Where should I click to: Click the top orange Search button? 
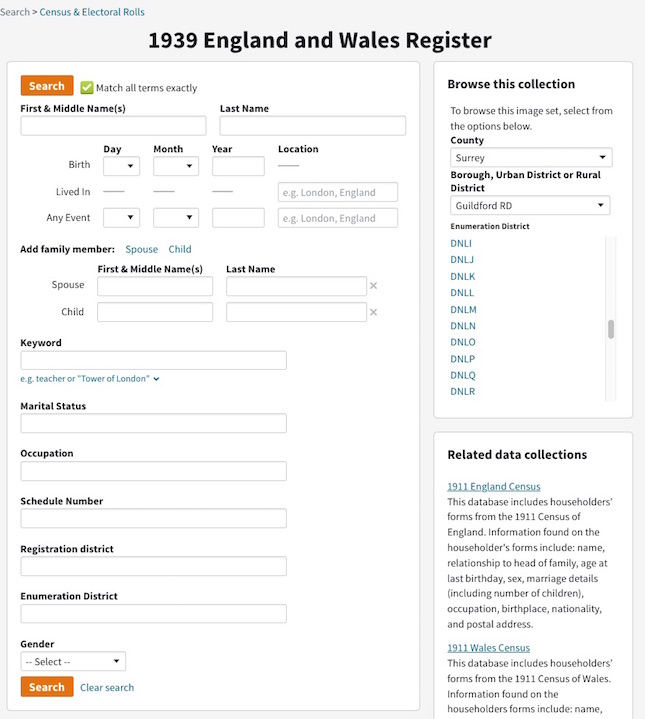click(x=47, y=86)
